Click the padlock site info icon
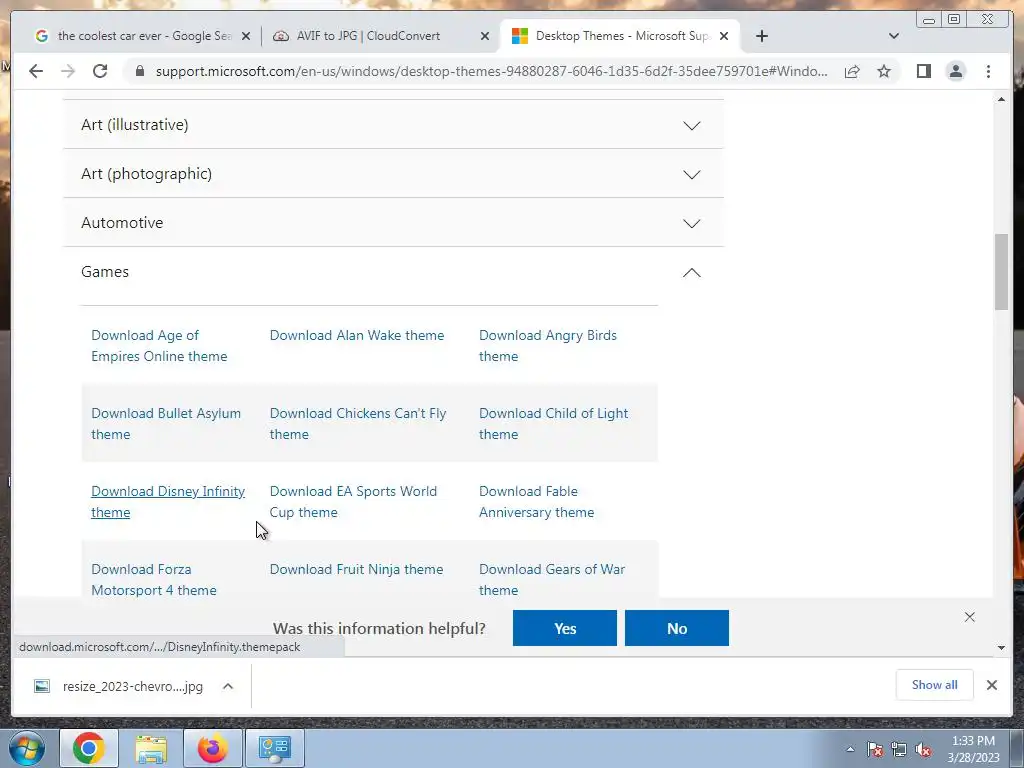The image size is (1024, 768). coord(139,71)
